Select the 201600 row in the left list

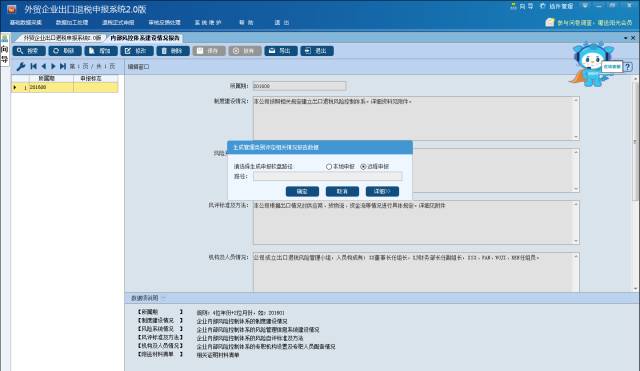click(65, 87)
